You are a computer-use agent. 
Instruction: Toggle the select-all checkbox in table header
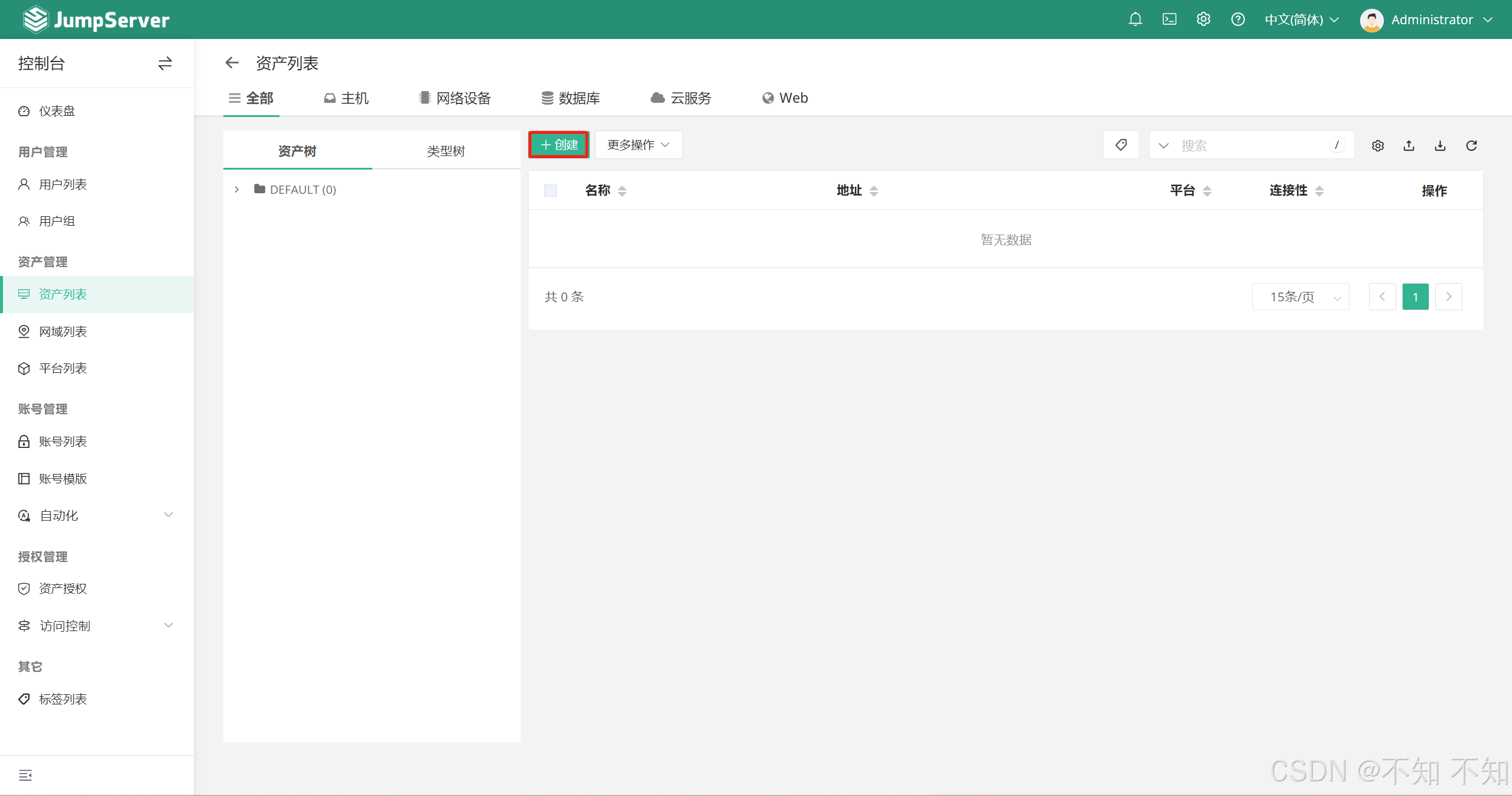pyautogui.click(x=550, y=190)
